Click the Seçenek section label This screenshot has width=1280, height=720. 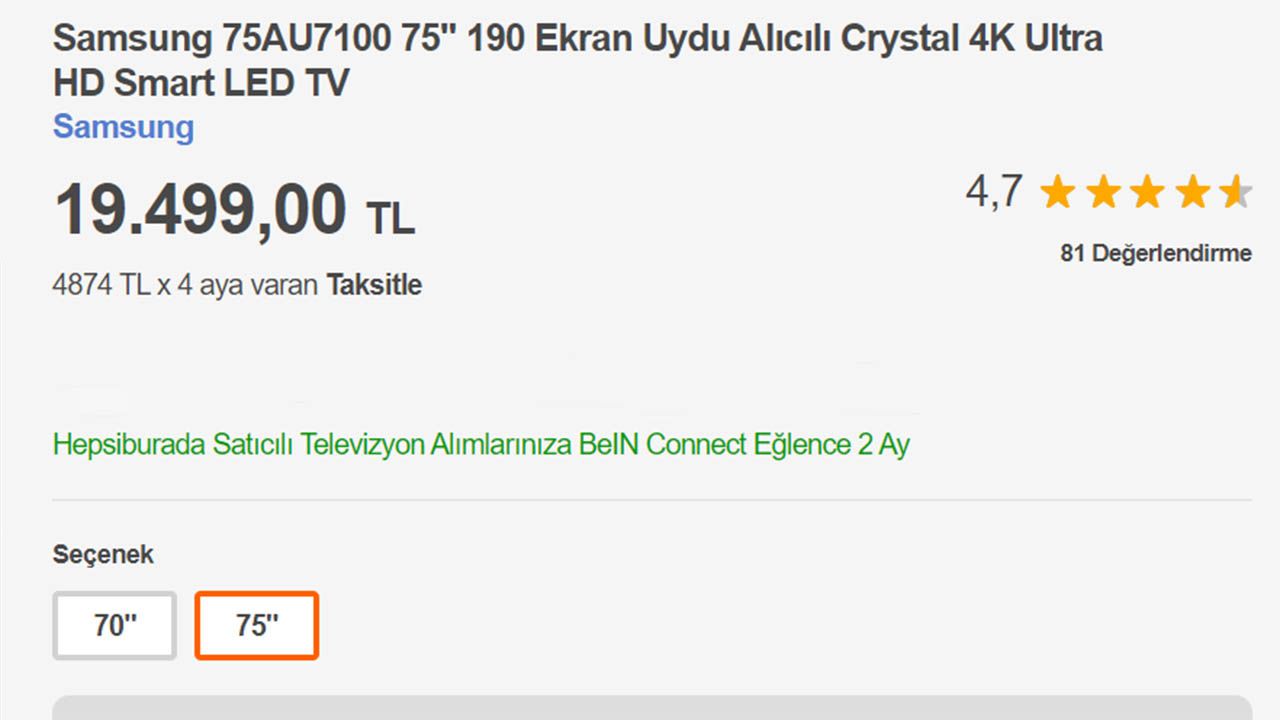pyautogui.click(x=103, y=554)
